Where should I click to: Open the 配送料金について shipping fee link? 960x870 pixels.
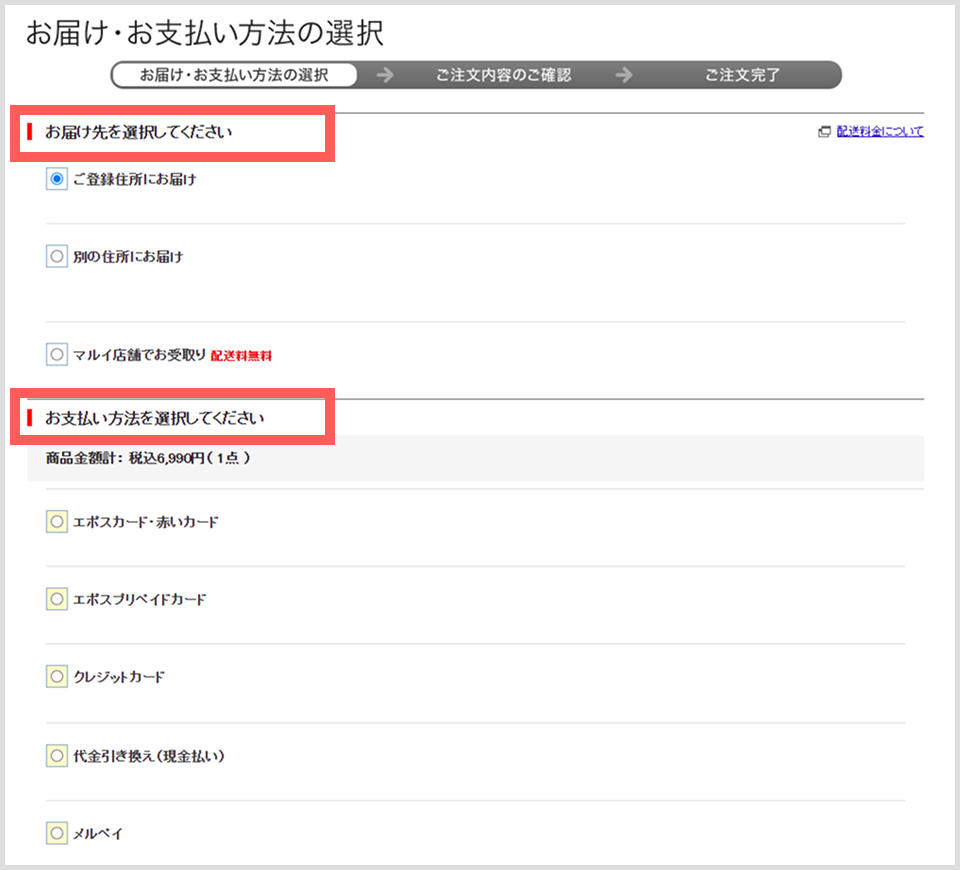pos(879,131)
